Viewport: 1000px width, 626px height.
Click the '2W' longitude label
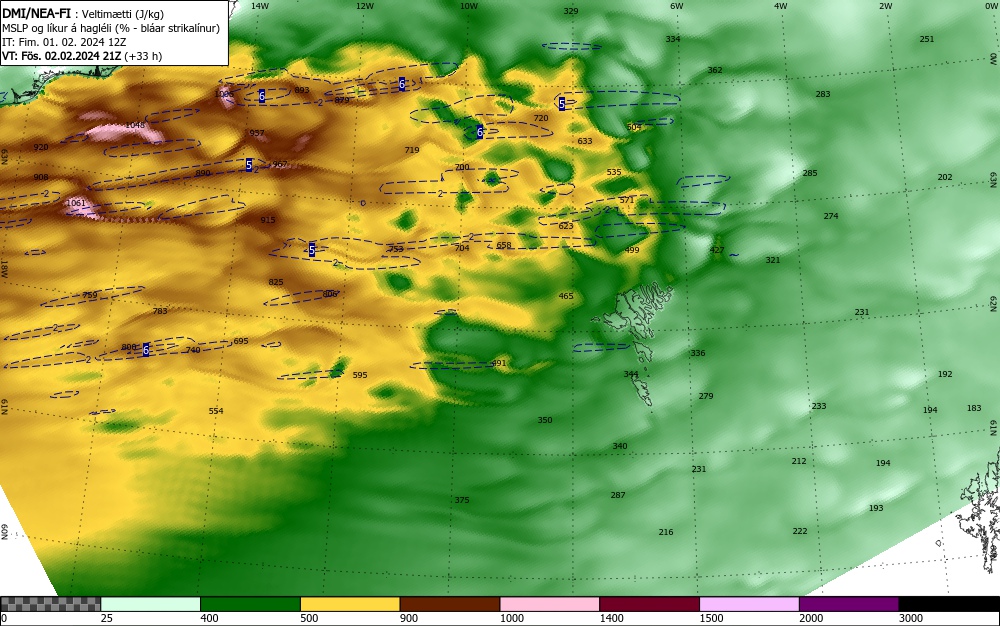[885, 6]
